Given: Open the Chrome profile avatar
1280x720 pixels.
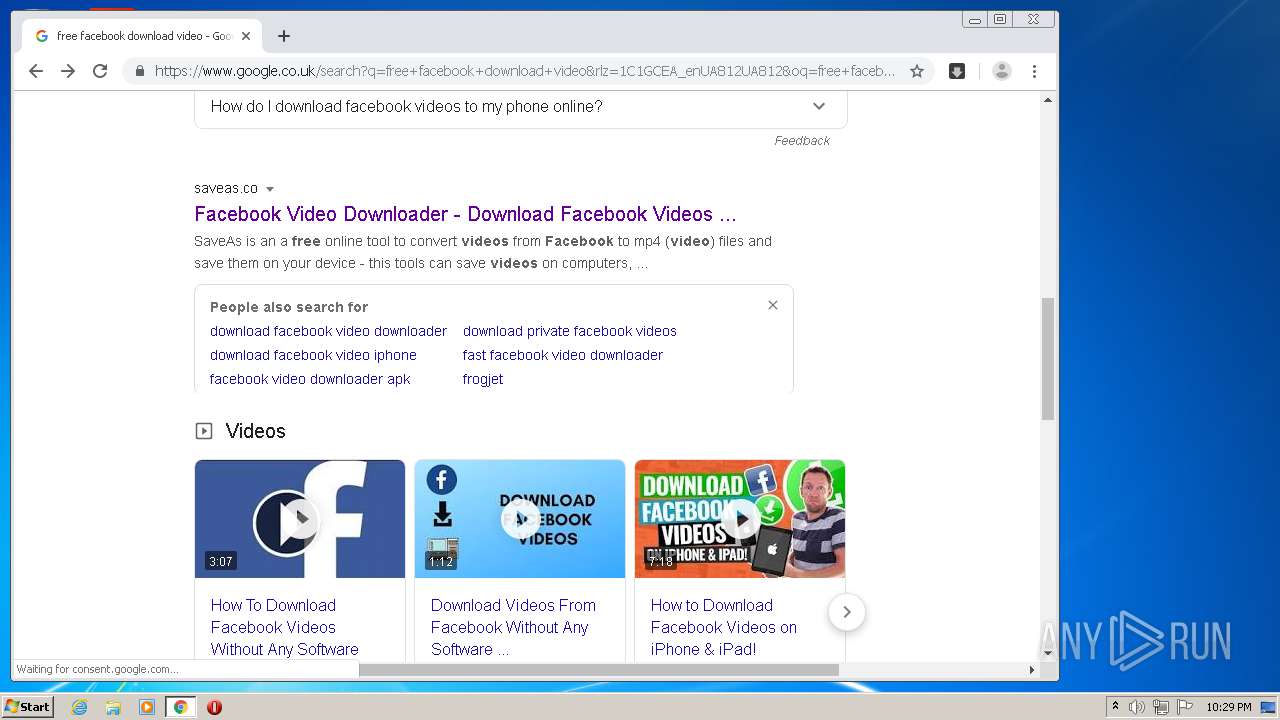Looking at the screenshot, I should (x=1002, y=71).
